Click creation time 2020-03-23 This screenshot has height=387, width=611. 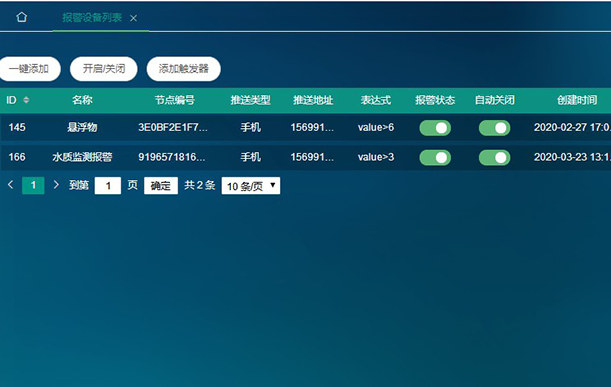572,157
